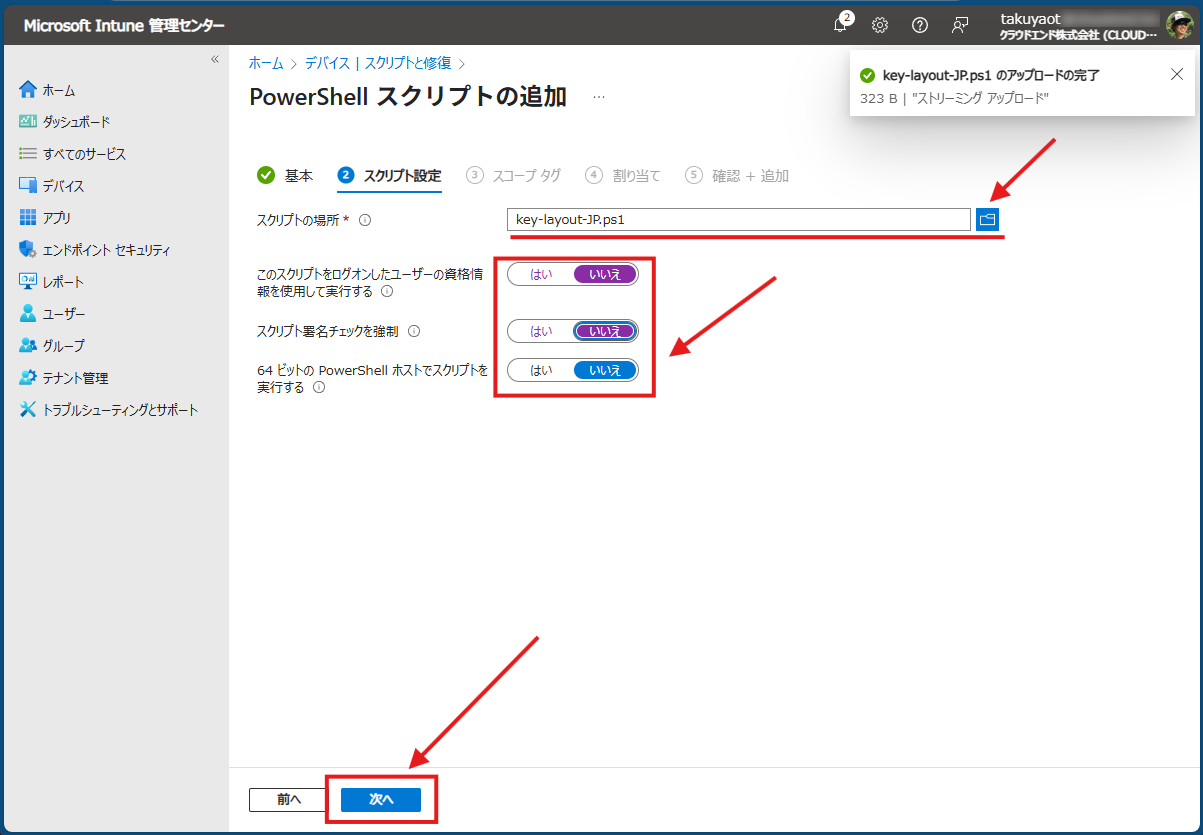1203x835 pixels.
Task: Click the Dashboard icon in the sidebar
Action: click(28, 122)
